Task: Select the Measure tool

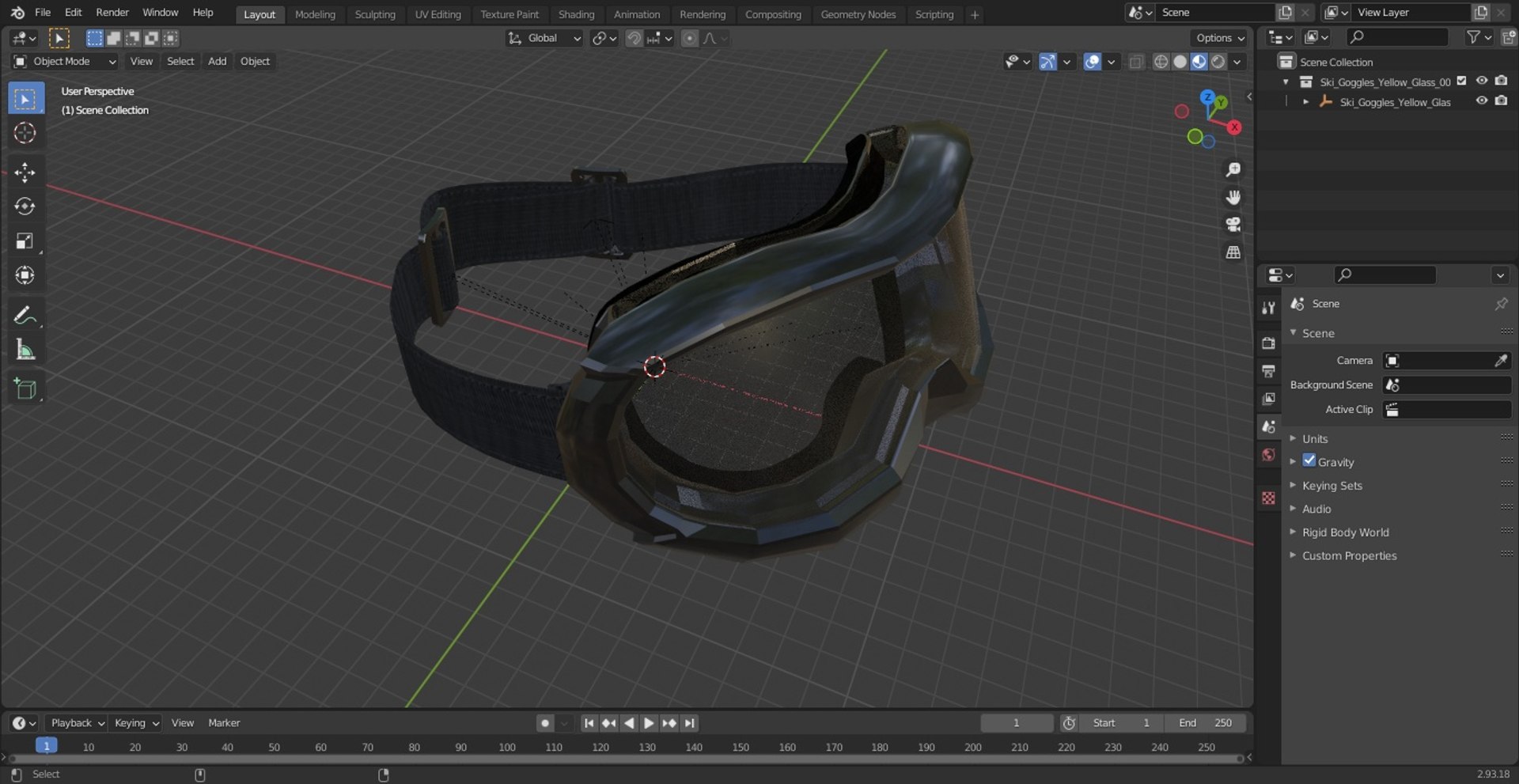Action: coord(25,349)
